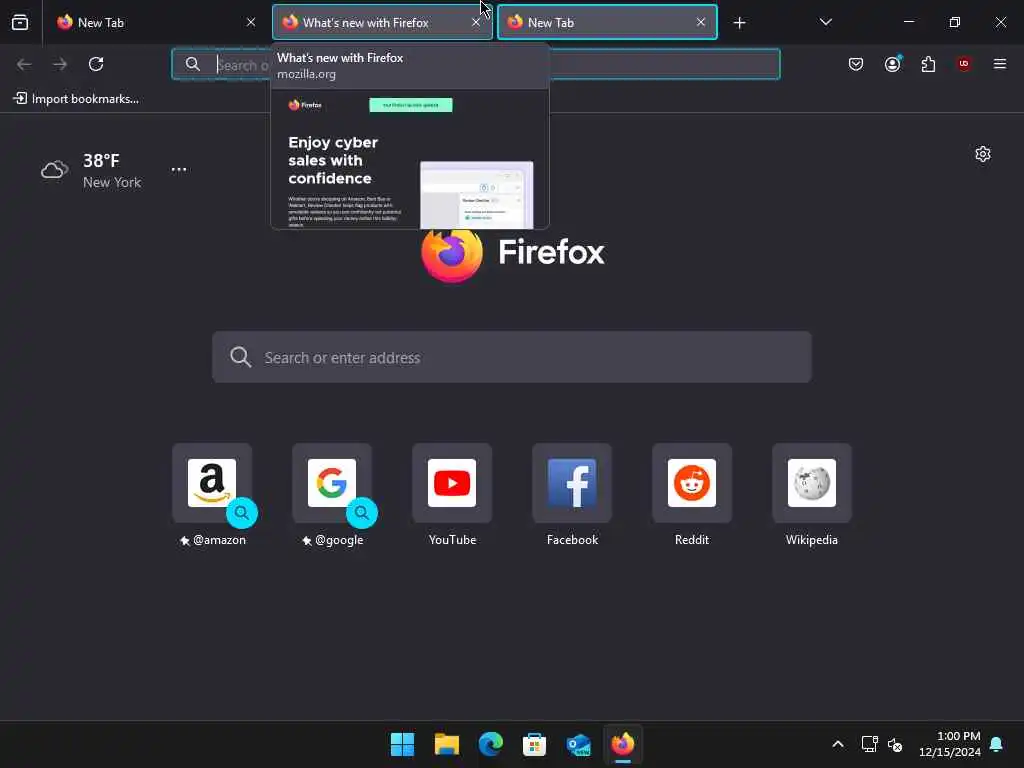This screenshot has height=768, width=1024.
Task: Open network status in system tray
Action: coord(869,744)
